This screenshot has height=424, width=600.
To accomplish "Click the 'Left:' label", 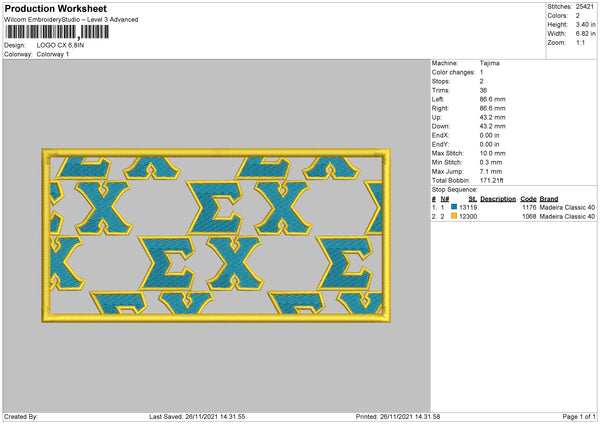I will click(438, 99).
